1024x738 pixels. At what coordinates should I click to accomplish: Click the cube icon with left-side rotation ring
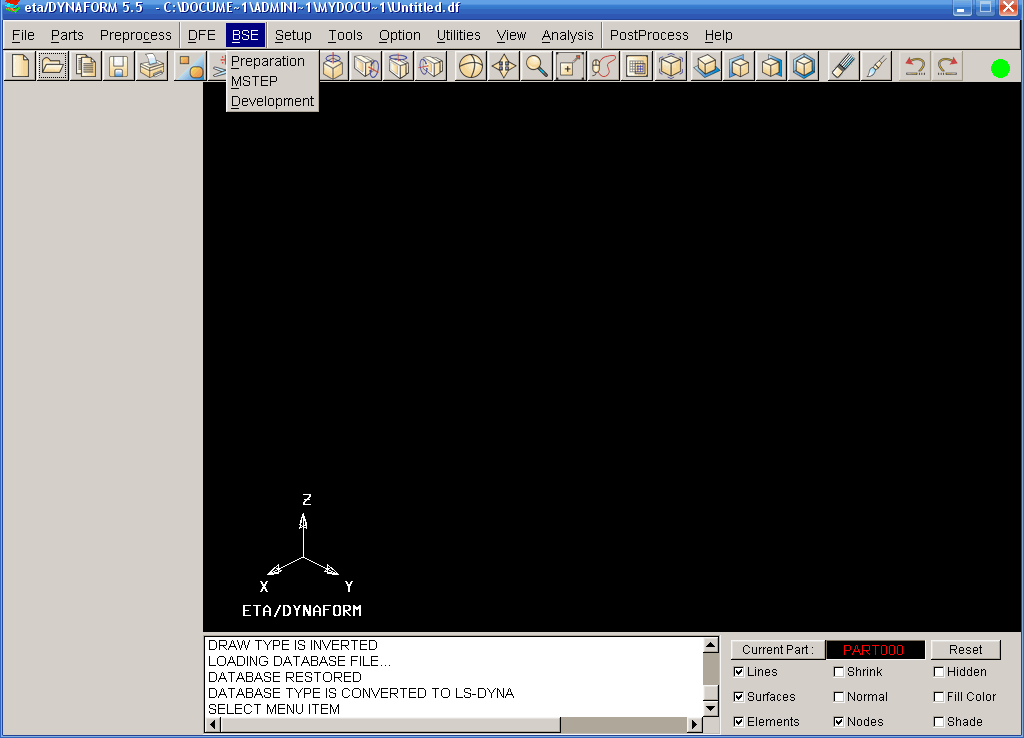pos(431,66)
